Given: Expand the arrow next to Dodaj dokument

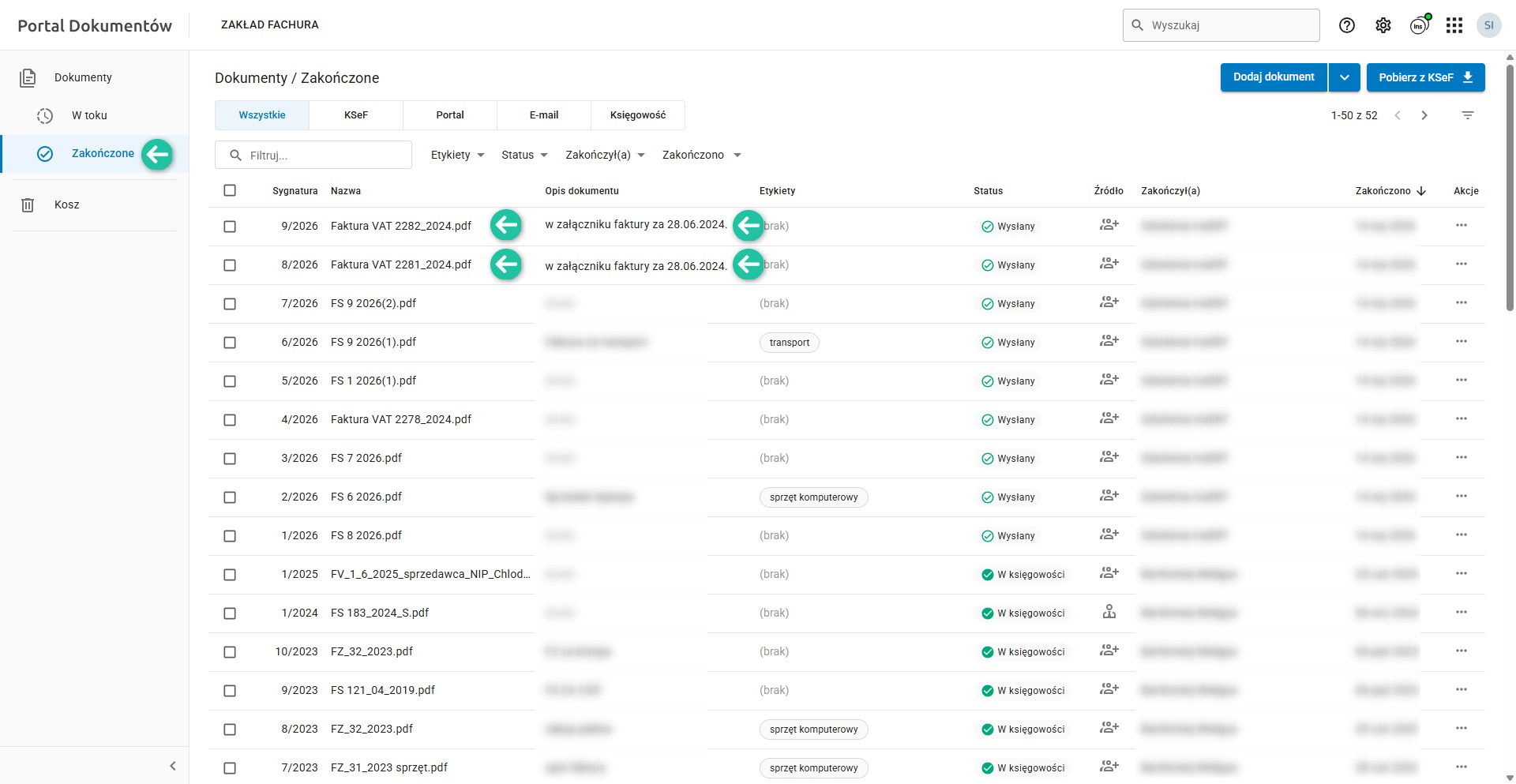Looking at the screenshot, I should [x=1344, y=77].
